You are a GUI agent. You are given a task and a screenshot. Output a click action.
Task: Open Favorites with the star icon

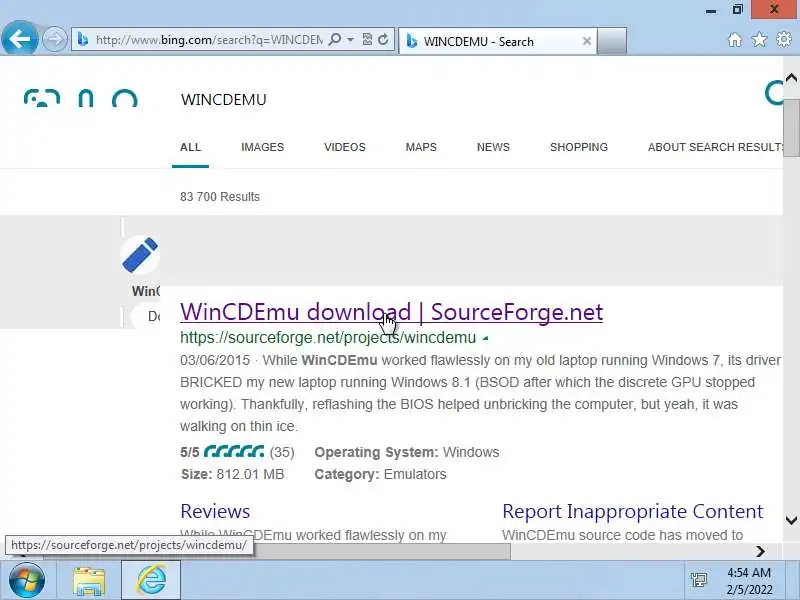point(759,39)
